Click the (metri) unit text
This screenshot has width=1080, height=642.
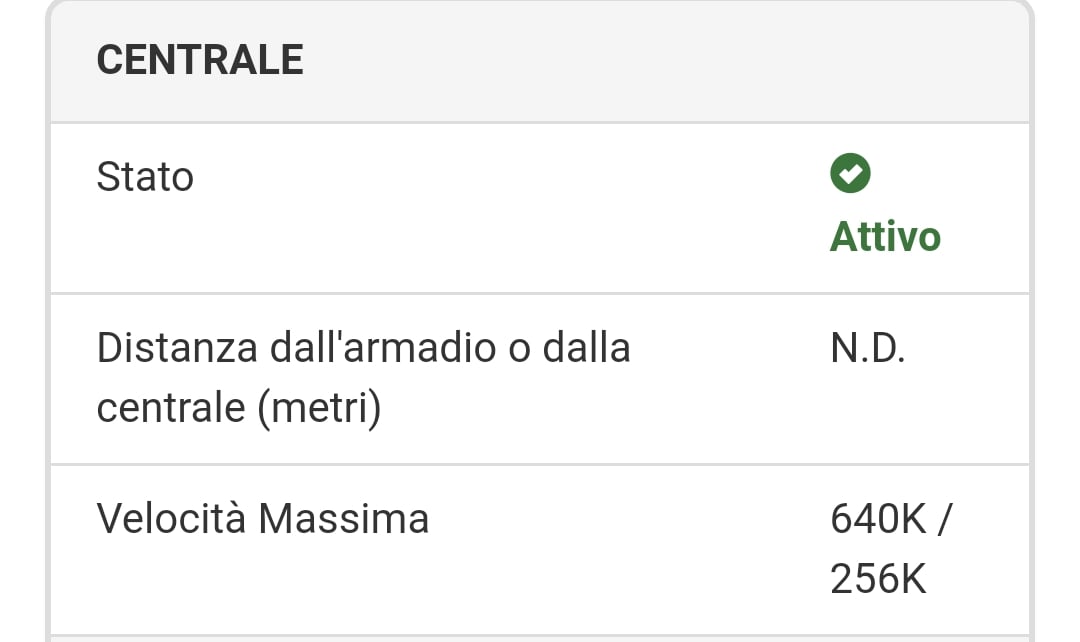[320, 408]
